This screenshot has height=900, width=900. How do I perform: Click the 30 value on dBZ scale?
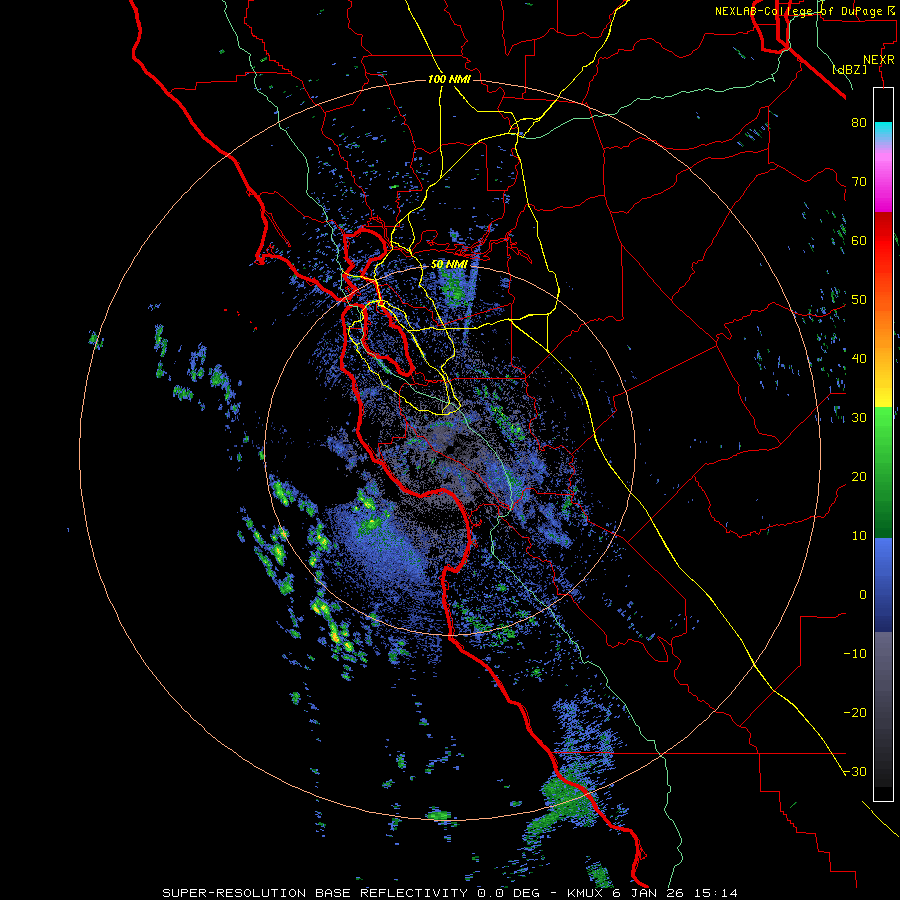click(x=859, y=418)
